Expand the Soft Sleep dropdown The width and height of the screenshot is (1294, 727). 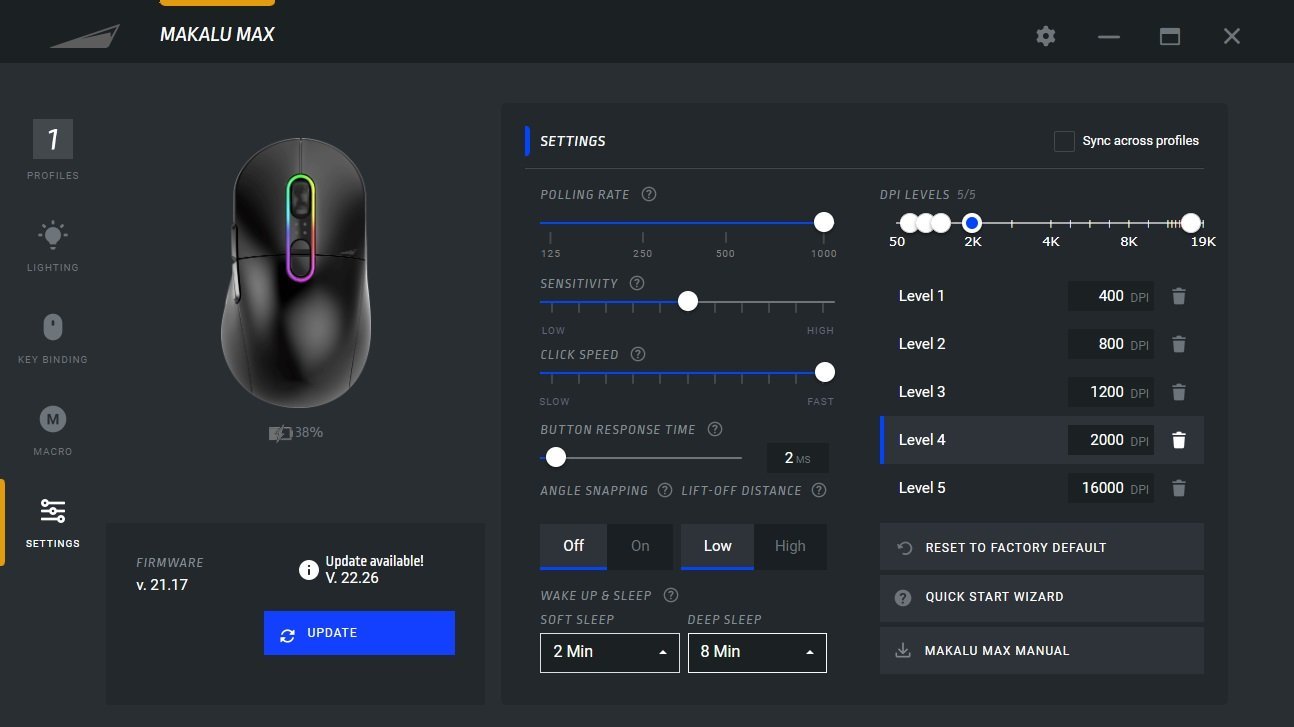[610, 652]
